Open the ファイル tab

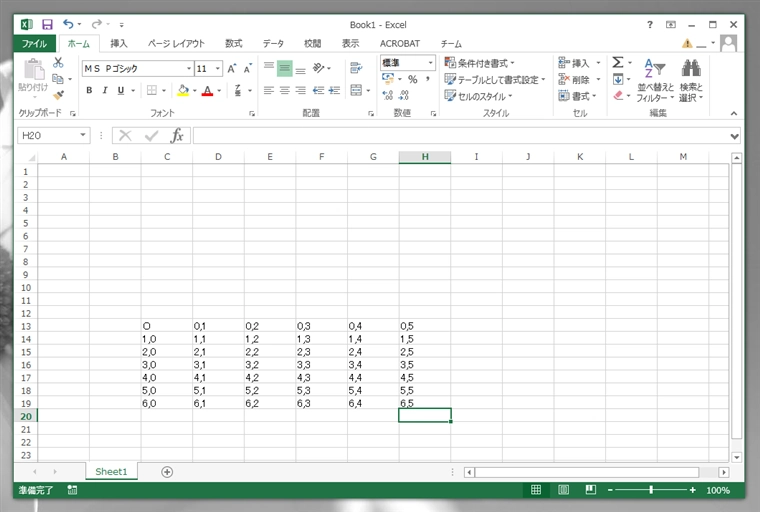pyautogui.click(x=34, y=44)
